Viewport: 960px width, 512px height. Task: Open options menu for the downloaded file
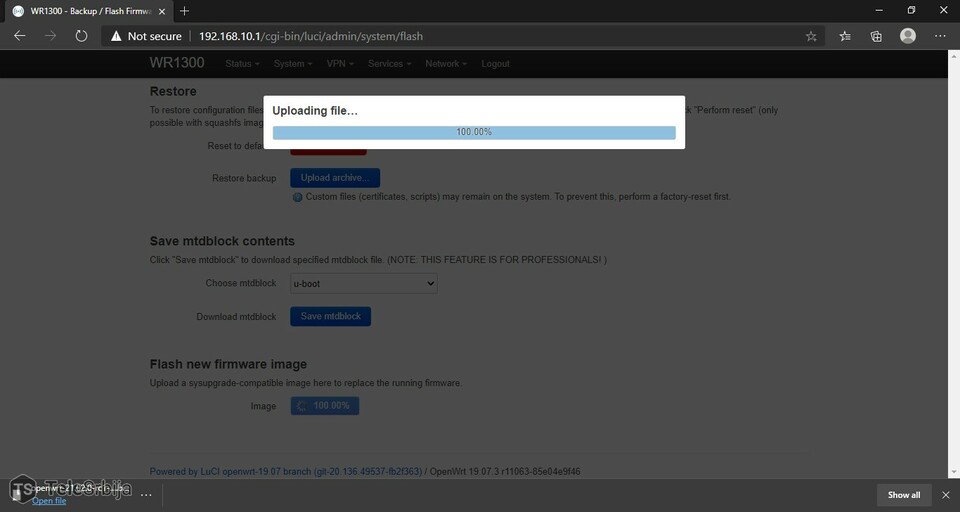(146, 495)
